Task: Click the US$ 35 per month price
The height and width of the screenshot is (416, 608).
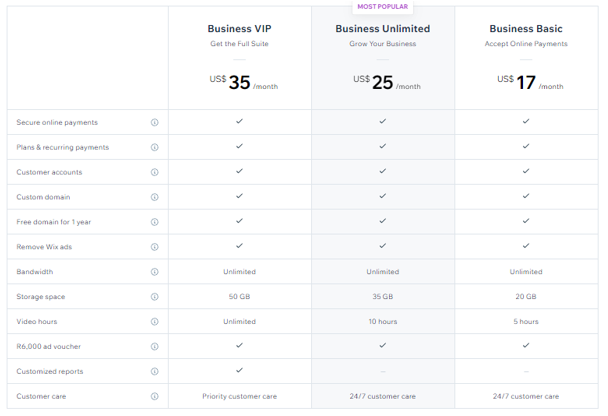Action: pos(244,82)
